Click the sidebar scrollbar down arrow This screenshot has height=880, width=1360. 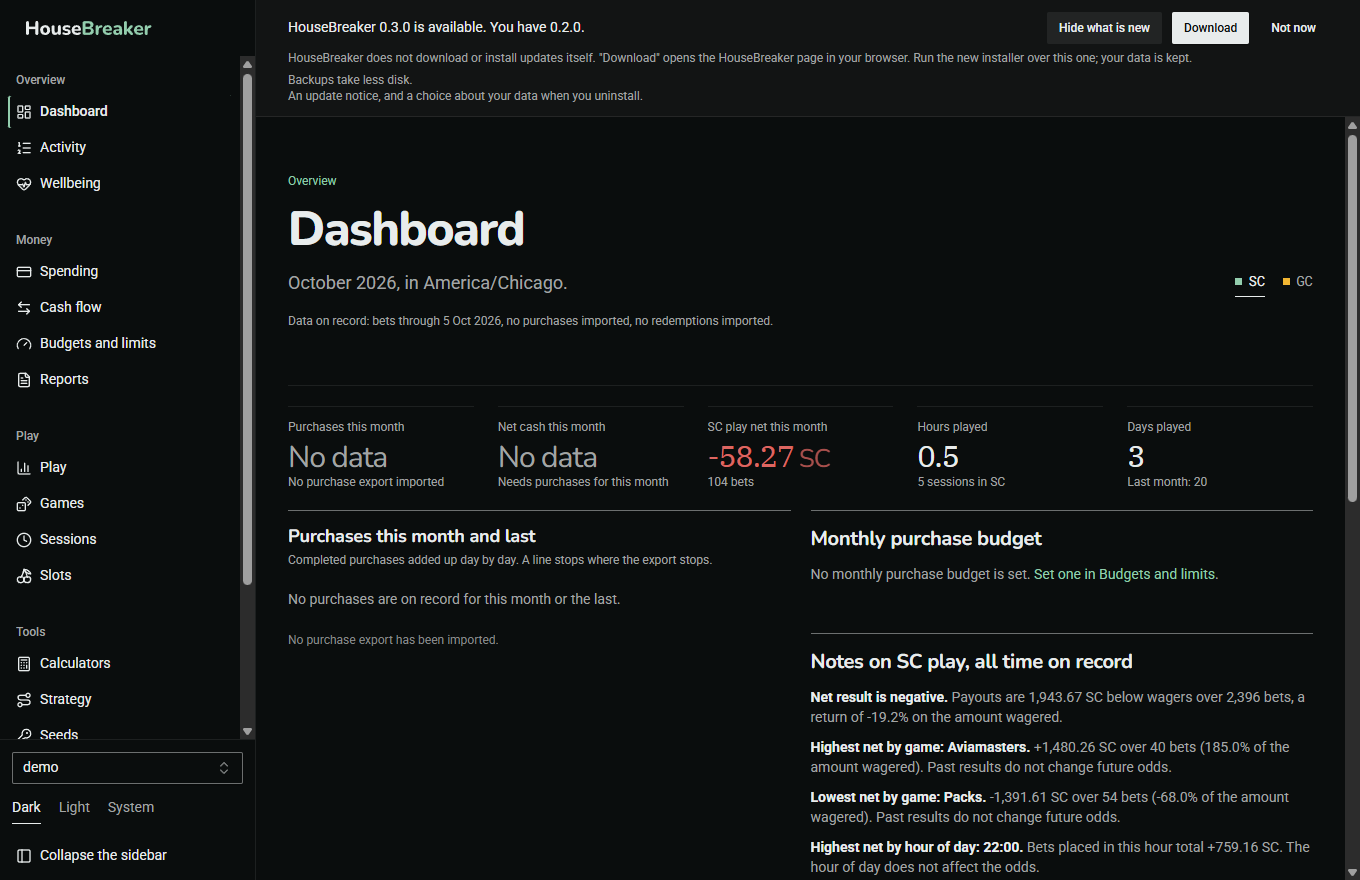pyautogui.click(x=248, y=732)
